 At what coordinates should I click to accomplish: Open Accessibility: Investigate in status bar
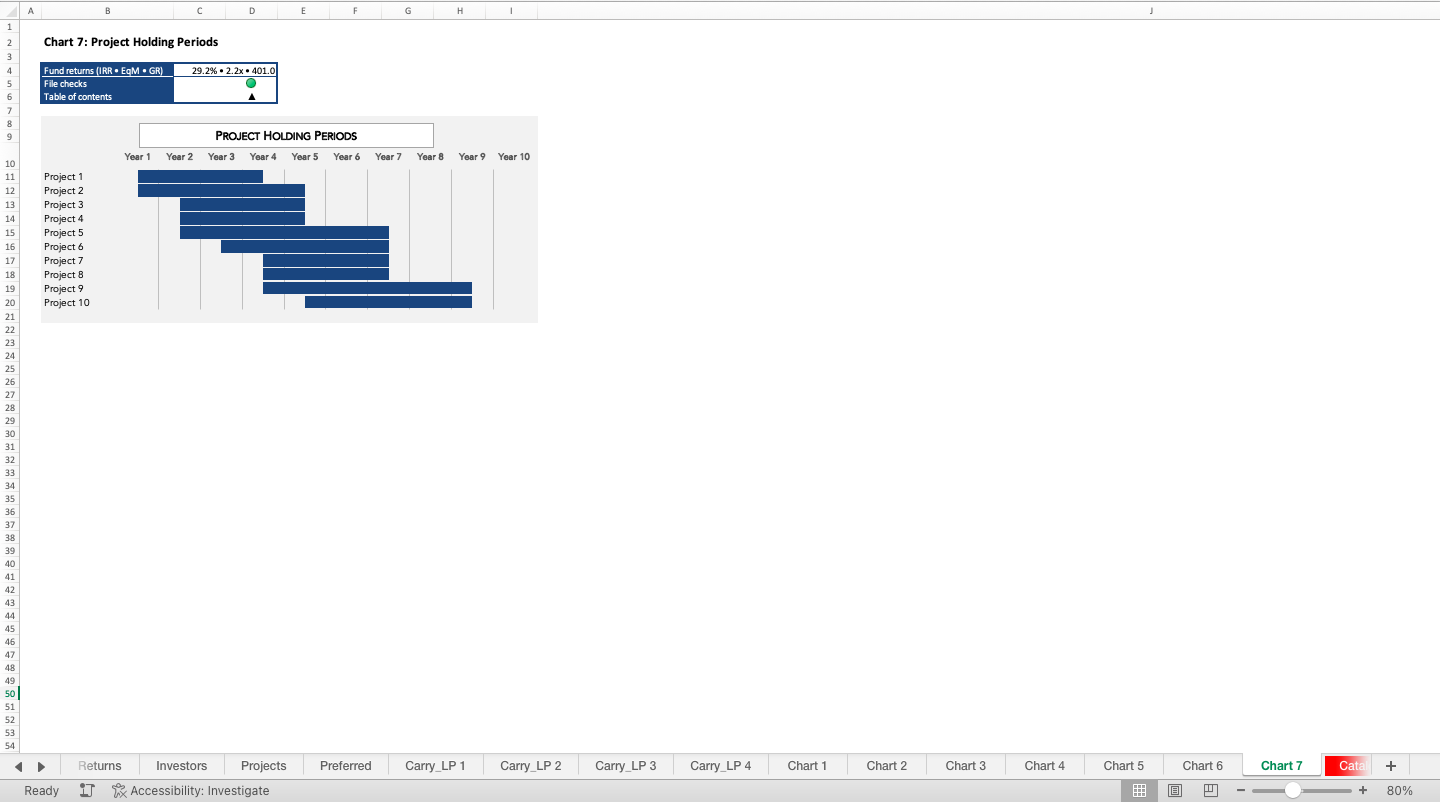190,791
